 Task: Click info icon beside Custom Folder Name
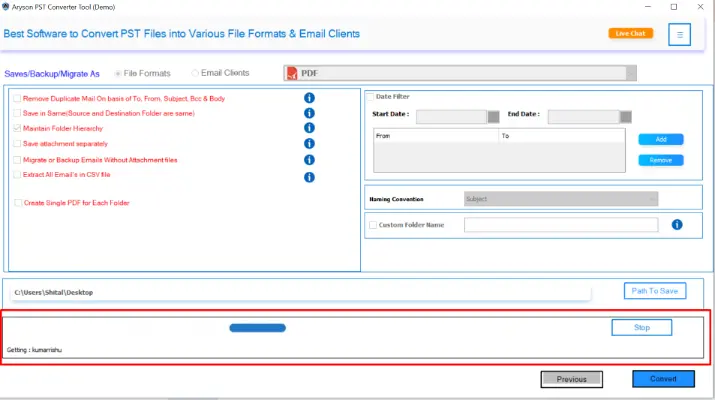(x=677, y=224)
